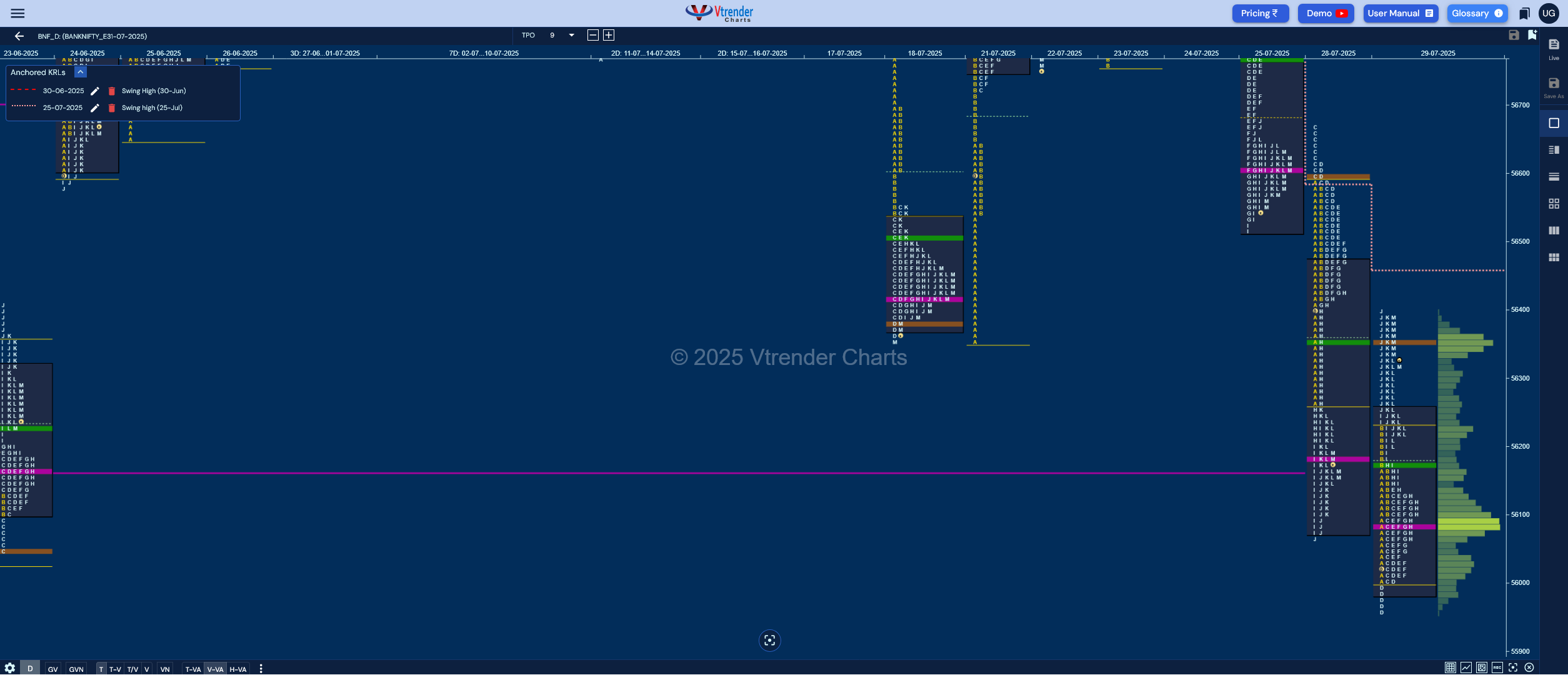Viewport: 1568px width, 675px height.
Task: Select the three-column layout icon
Action: click(1554, 231)
